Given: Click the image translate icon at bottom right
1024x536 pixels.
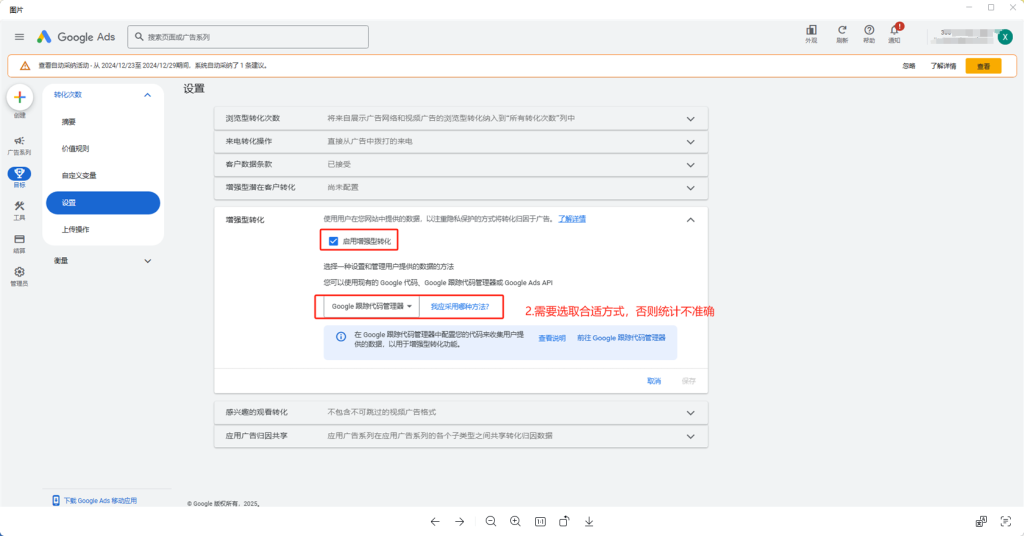Looking at the screenshot, I should tap(981, 522).
